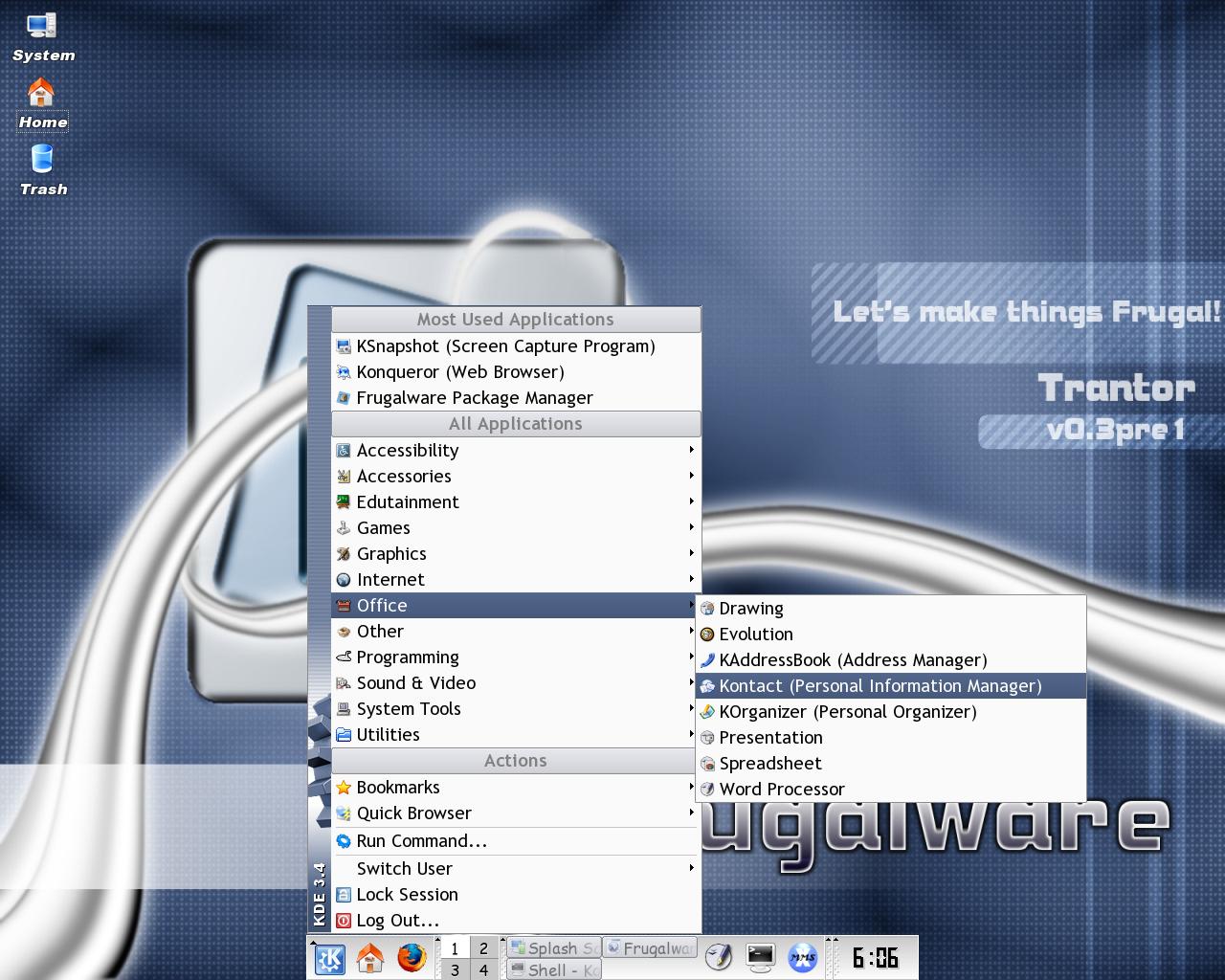Click the Utilities folder icon

click(x=344, y=735)
